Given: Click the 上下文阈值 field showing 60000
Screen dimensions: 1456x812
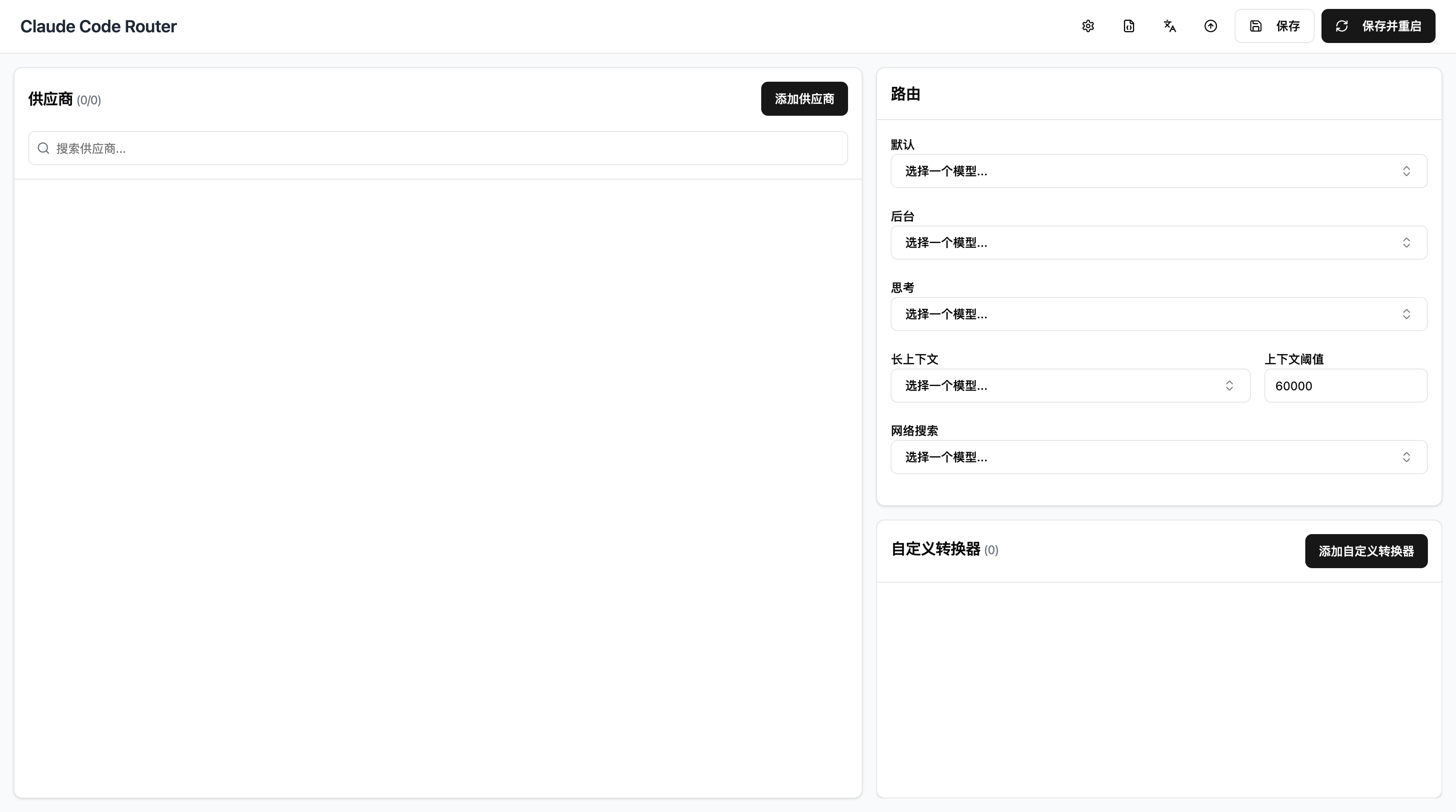Looking at the screenshot, I should pos(1345,386).
